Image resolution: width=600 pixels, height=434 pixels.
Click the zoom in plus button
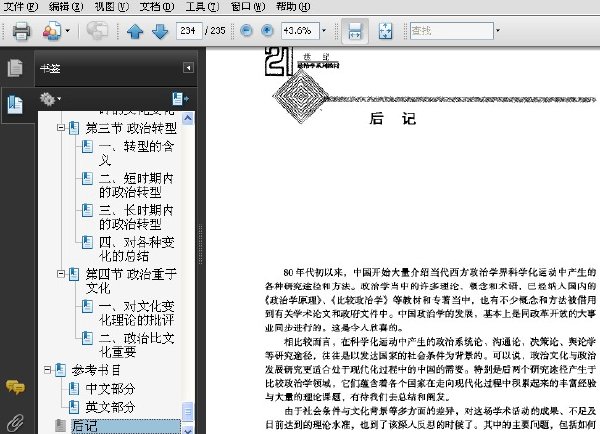(267, 31)
